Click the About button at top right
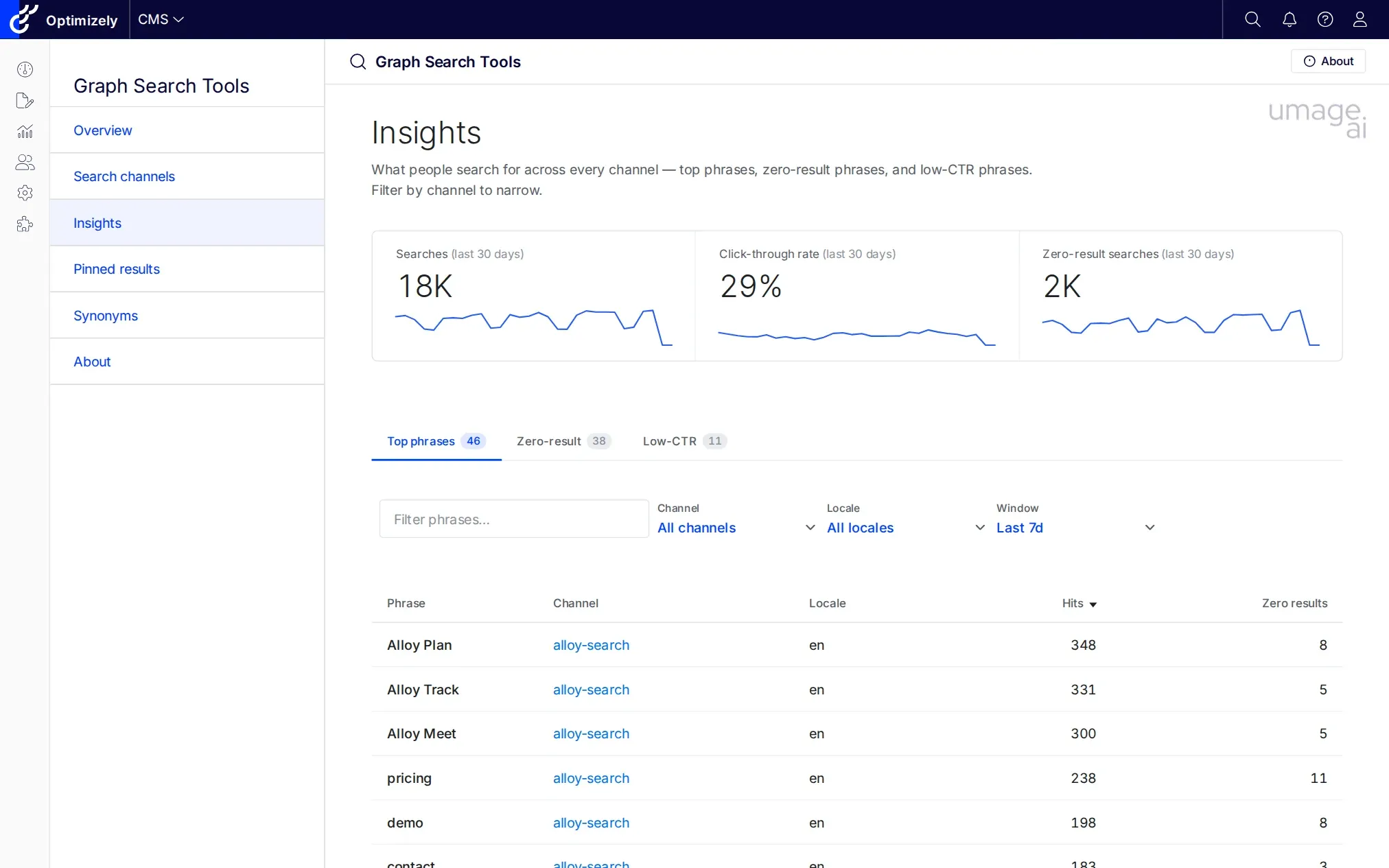 [1328, 61]
